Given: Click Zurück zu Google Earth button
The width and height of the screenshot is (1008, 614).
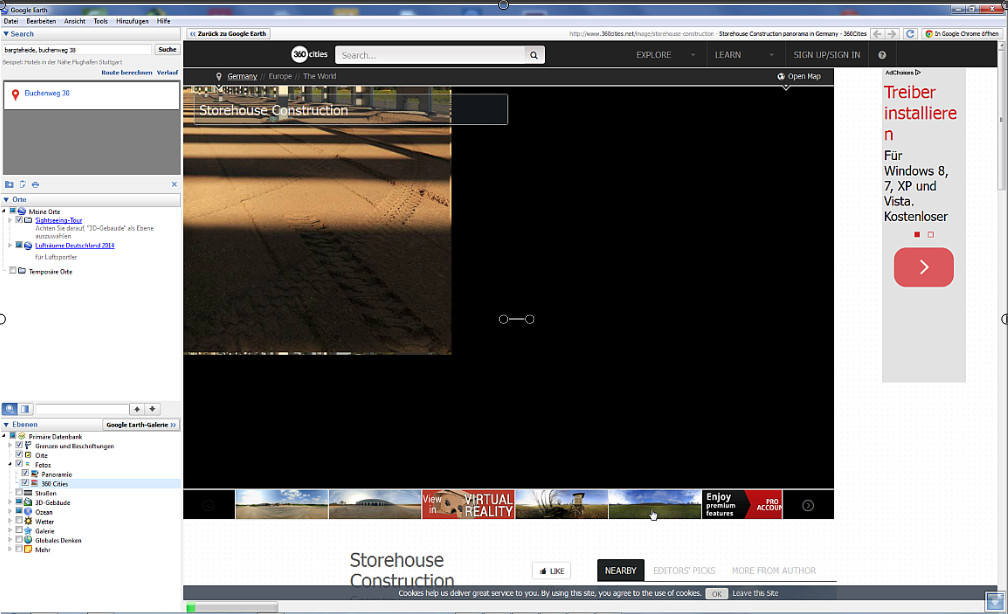Looking at the screenshot, I should point(228,33).
